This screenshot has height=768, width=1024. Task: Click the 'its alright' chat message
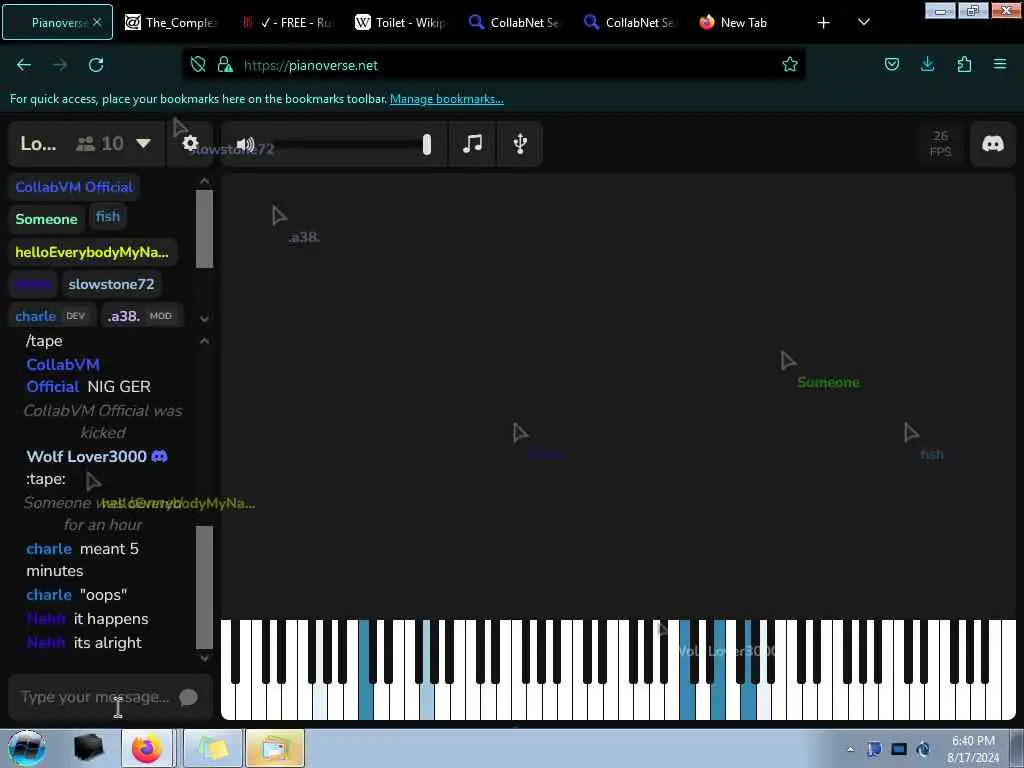pos(108,643)
